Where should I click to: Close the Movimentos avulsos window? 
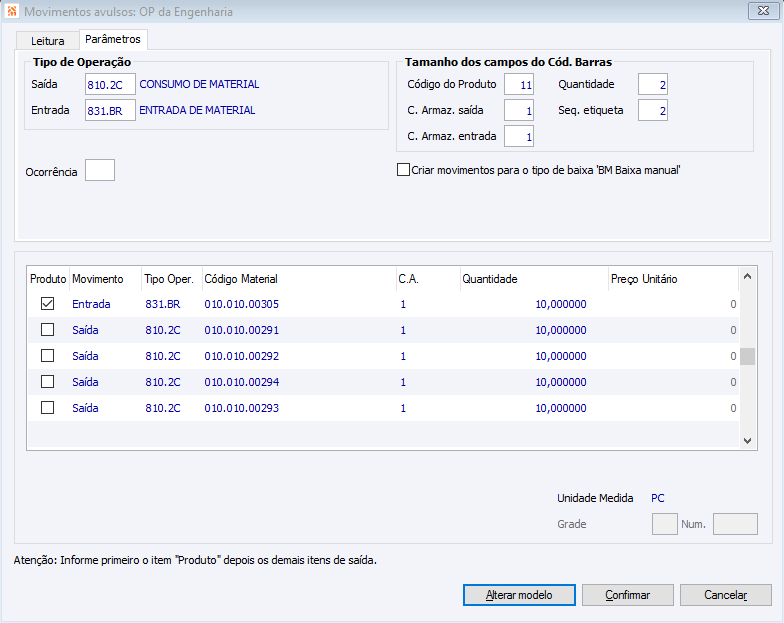point(762,11)
